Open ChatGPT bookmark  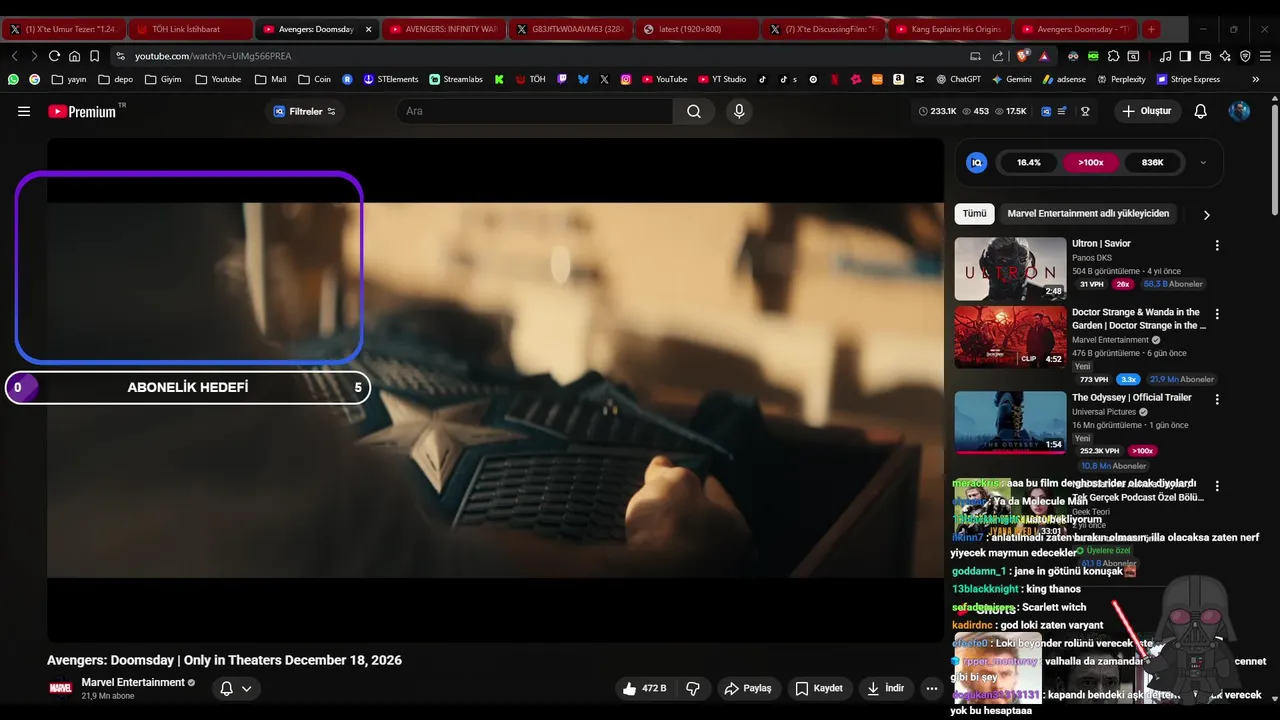(x=958, y=79)
